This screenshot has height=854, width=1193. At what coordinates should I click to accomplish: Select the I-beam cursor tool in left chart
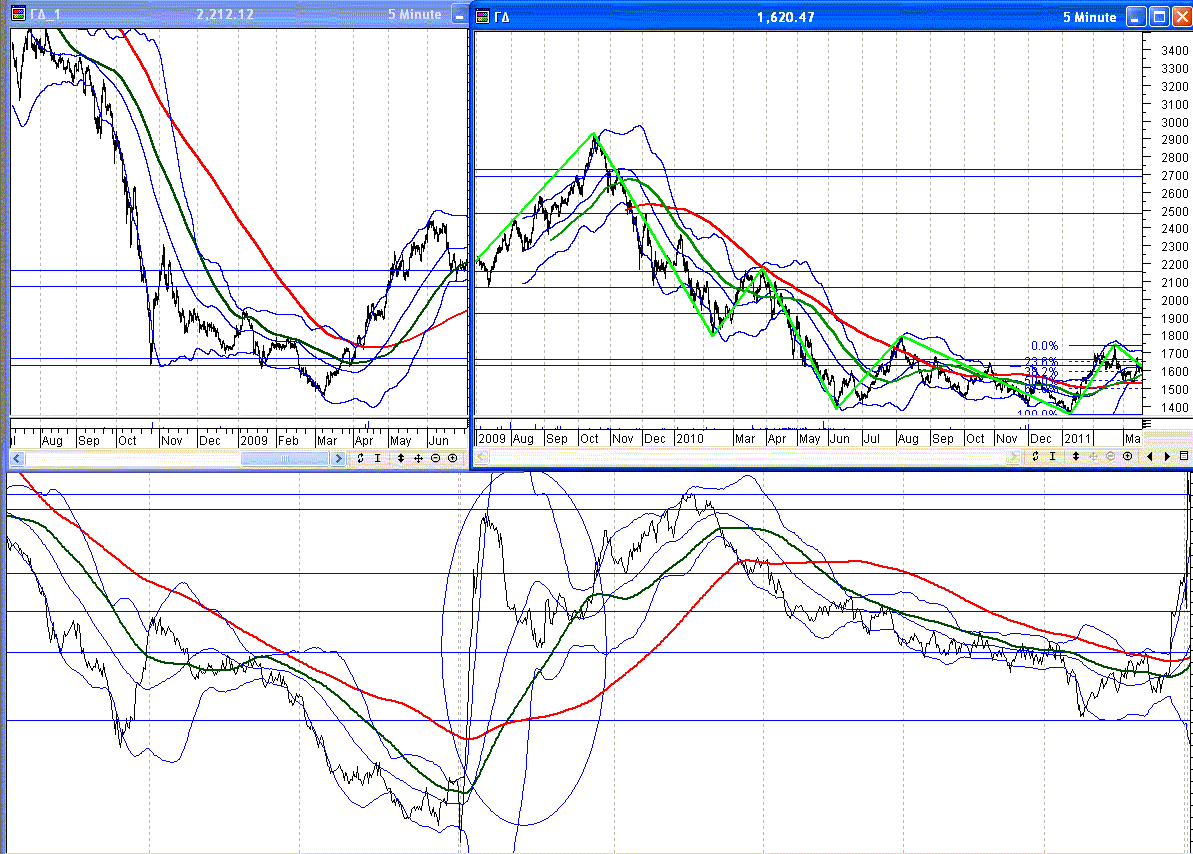[378, 458]
